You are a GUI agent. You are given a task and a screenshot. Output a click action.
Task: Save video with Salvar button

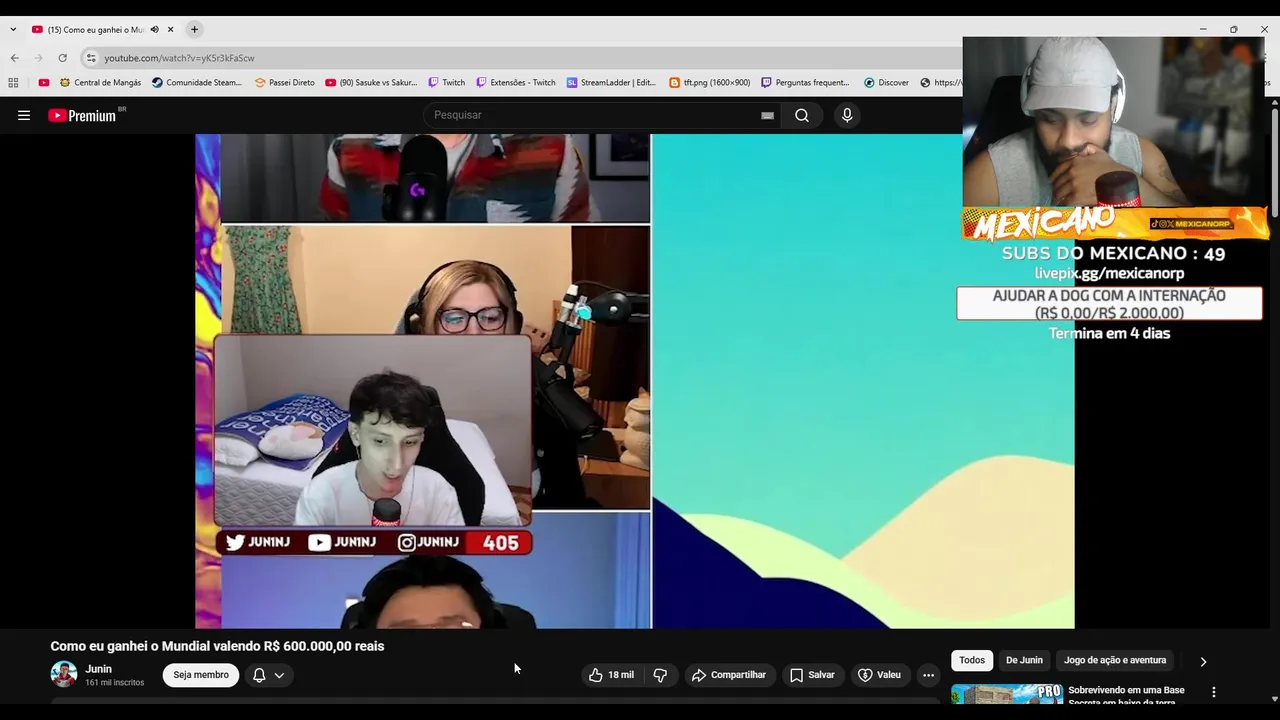(x=812, y=675)
